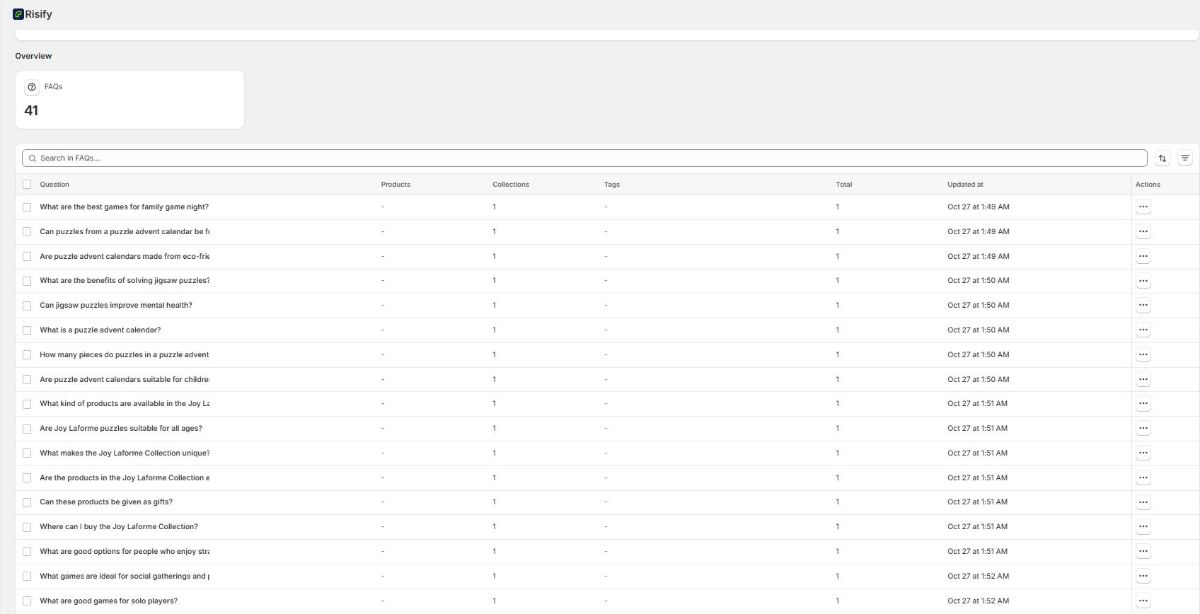Open the FAQs overview card showing 41
1200x614 pixels.
click(129, 100)
